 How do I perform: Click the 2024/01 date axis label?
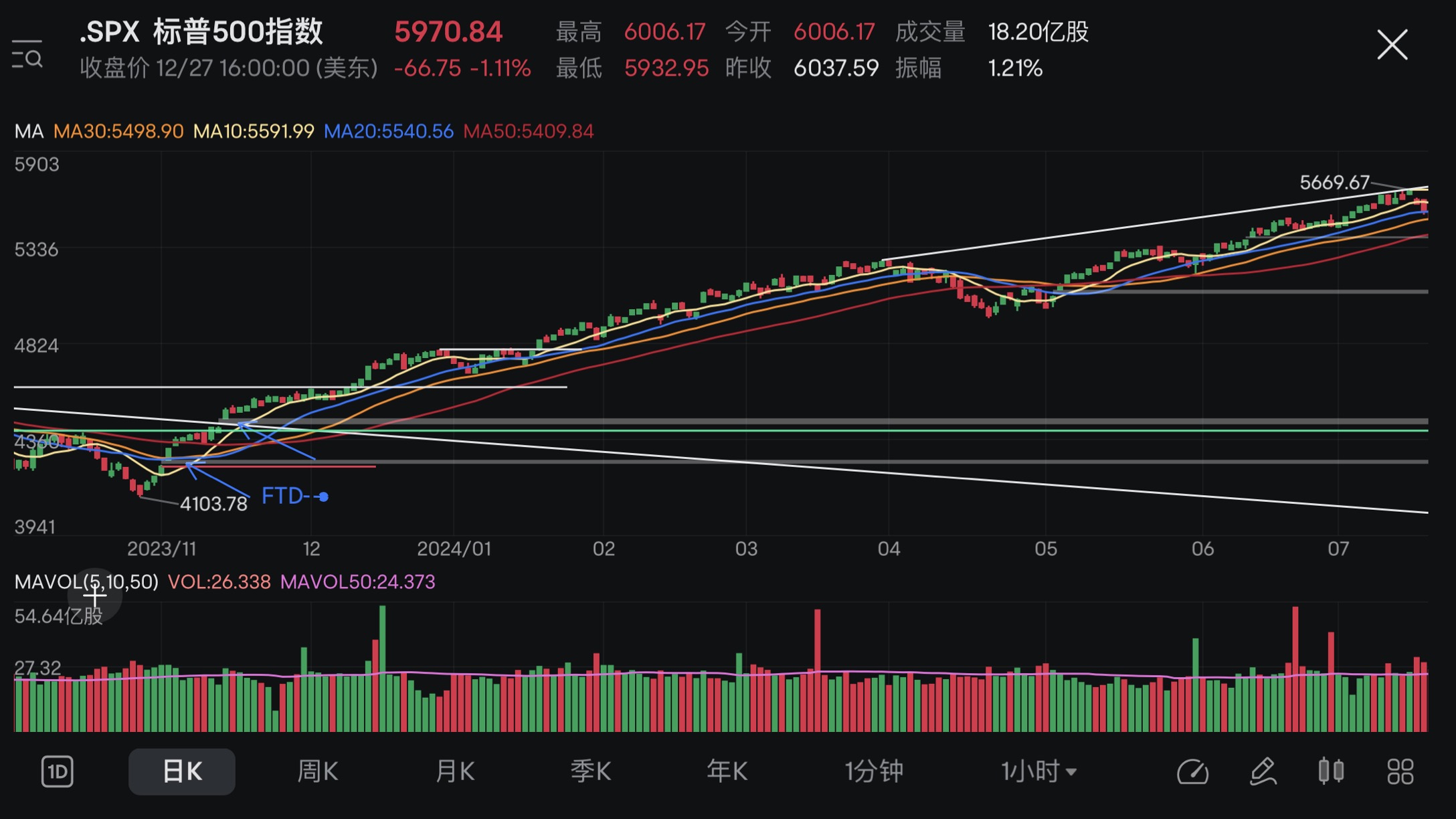[x=454, y=549]
